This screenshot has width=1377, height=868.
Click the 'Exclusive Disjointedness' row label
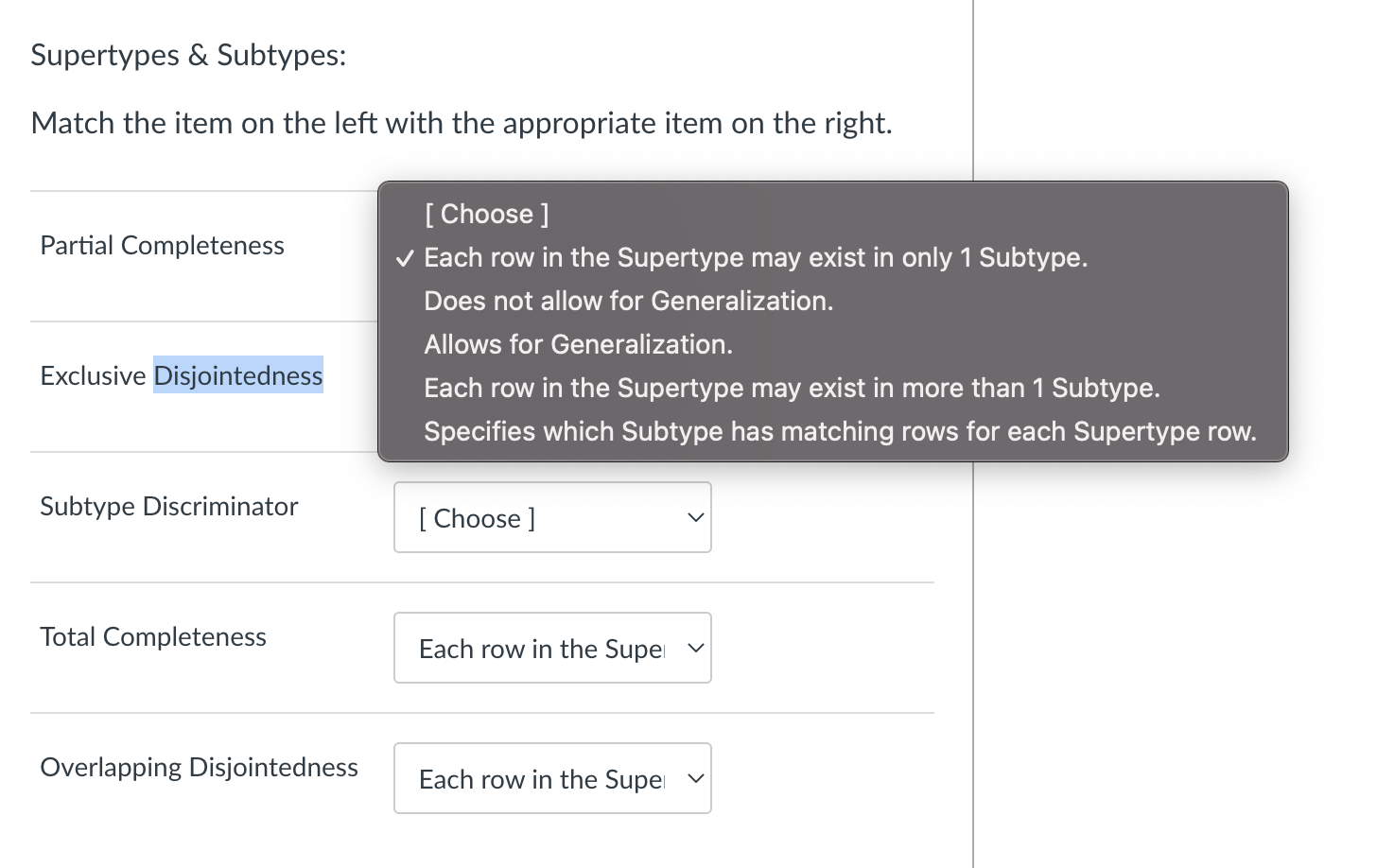tap(181, 375)
